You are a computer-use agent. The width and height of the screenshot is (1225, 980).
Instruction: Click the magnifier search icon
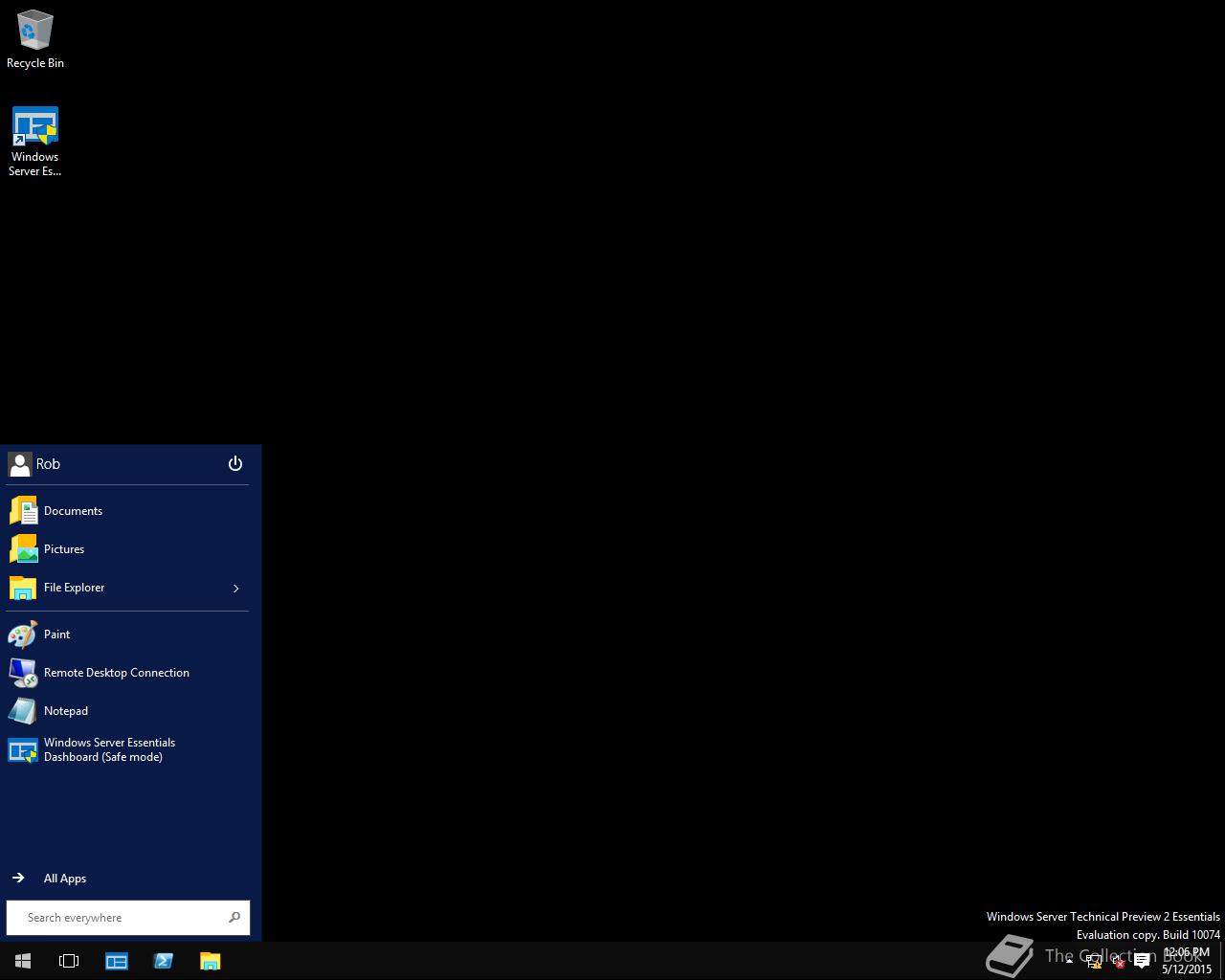click(234, 918)
